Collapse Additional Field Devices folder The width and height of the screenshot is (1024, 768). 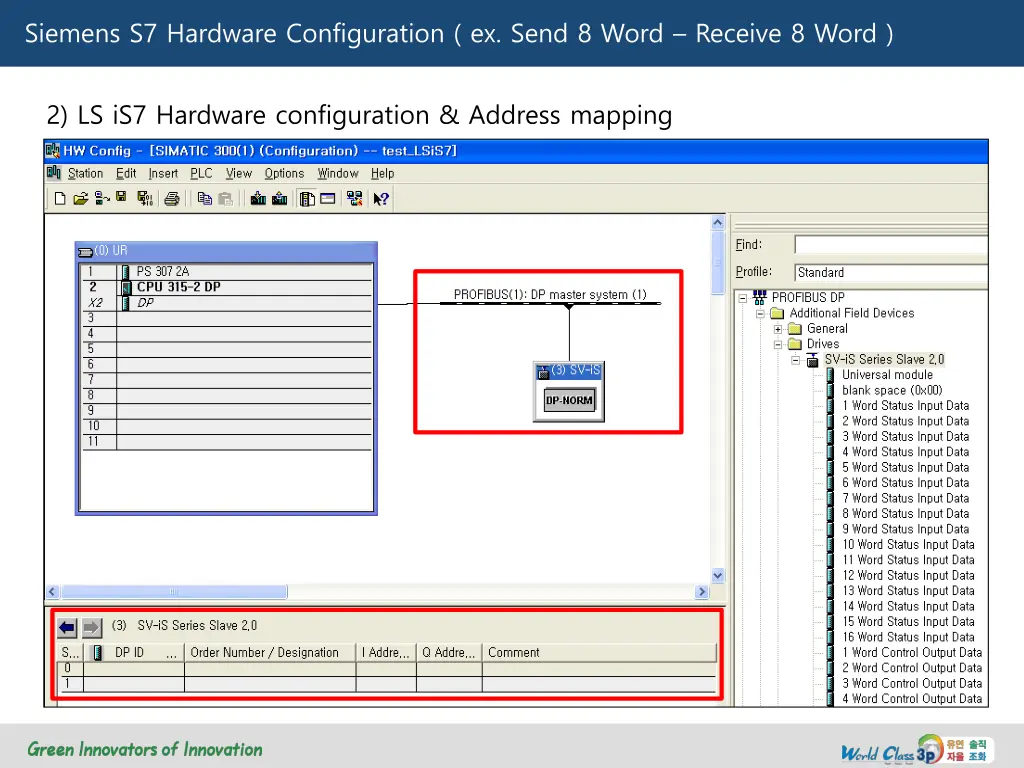click(x=760, y=314)
